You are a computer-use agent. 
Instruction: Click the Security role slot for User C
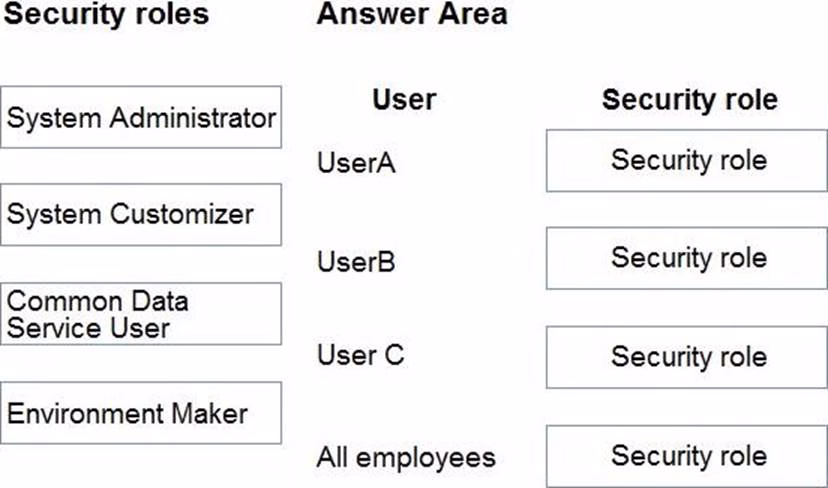click(x=688, y=357)
